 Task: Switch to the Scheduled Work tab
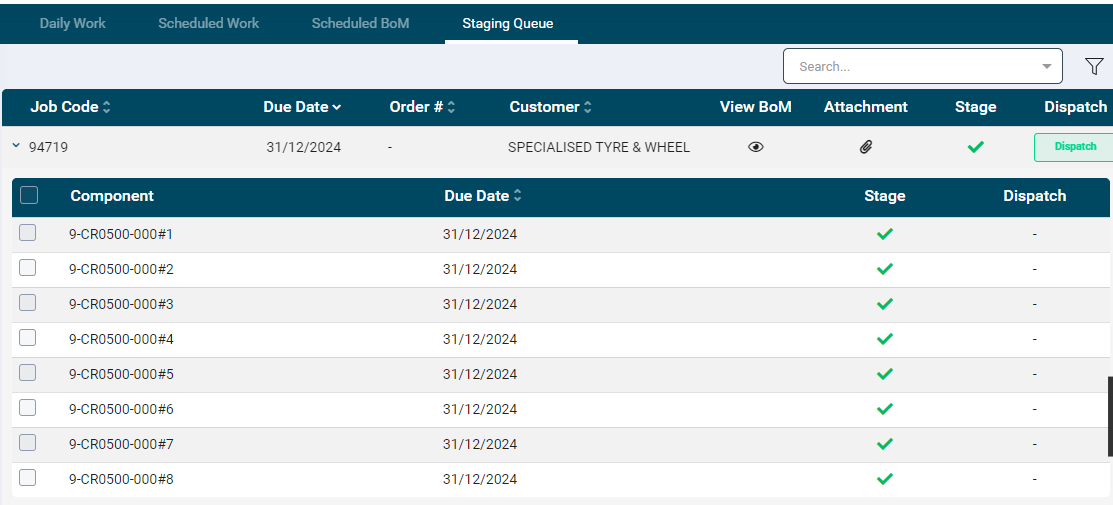click(x=208, y=23)
